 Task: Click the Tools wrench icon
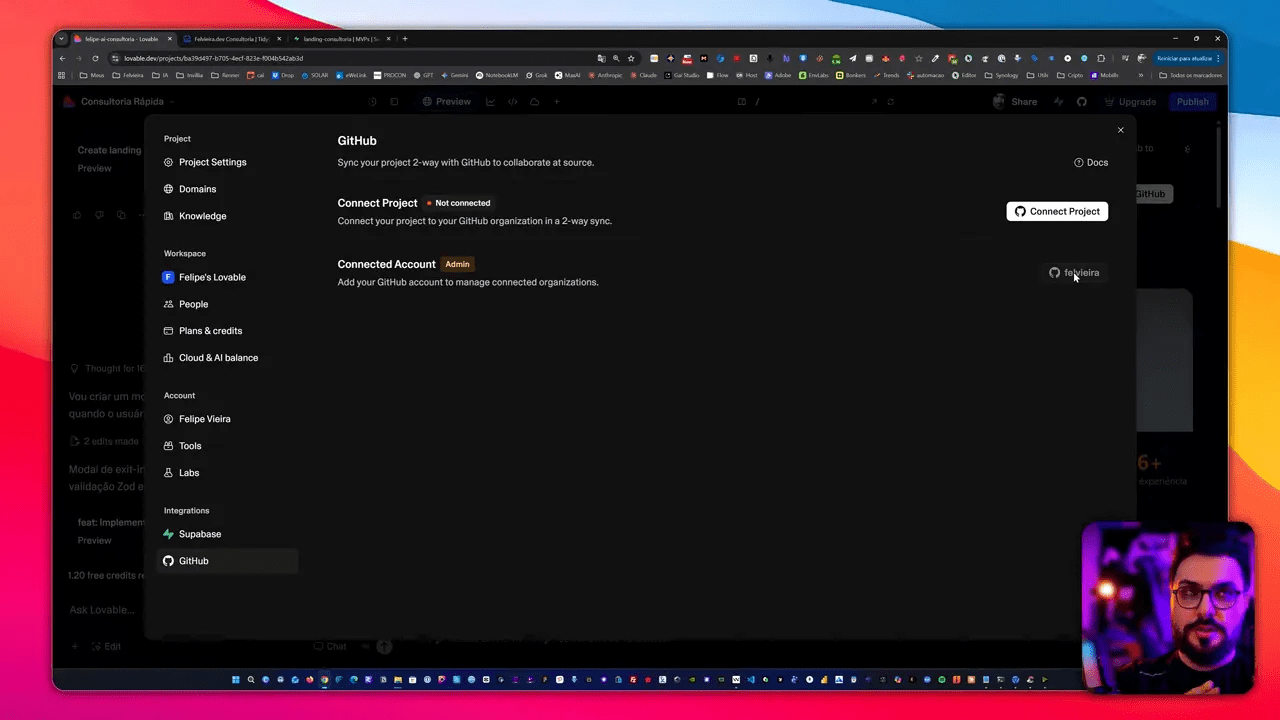(x=168, y=446)
